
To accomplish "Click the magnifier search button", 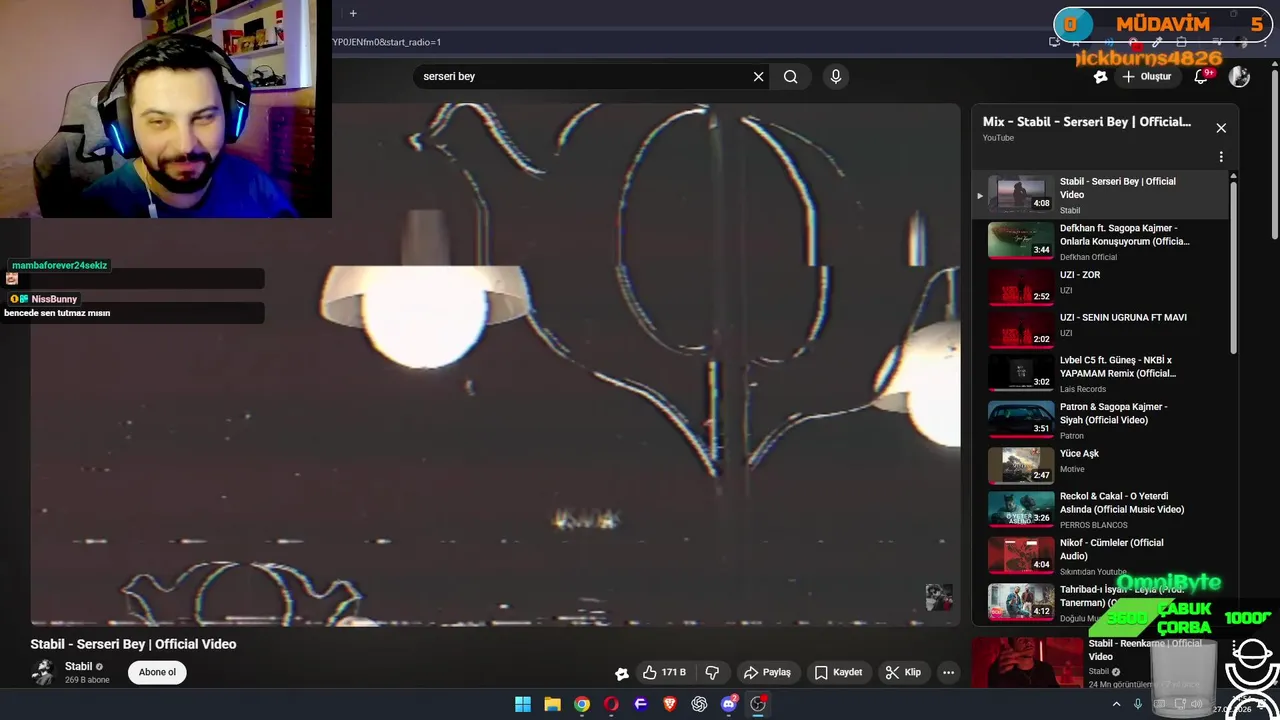I will coord(791,76).
